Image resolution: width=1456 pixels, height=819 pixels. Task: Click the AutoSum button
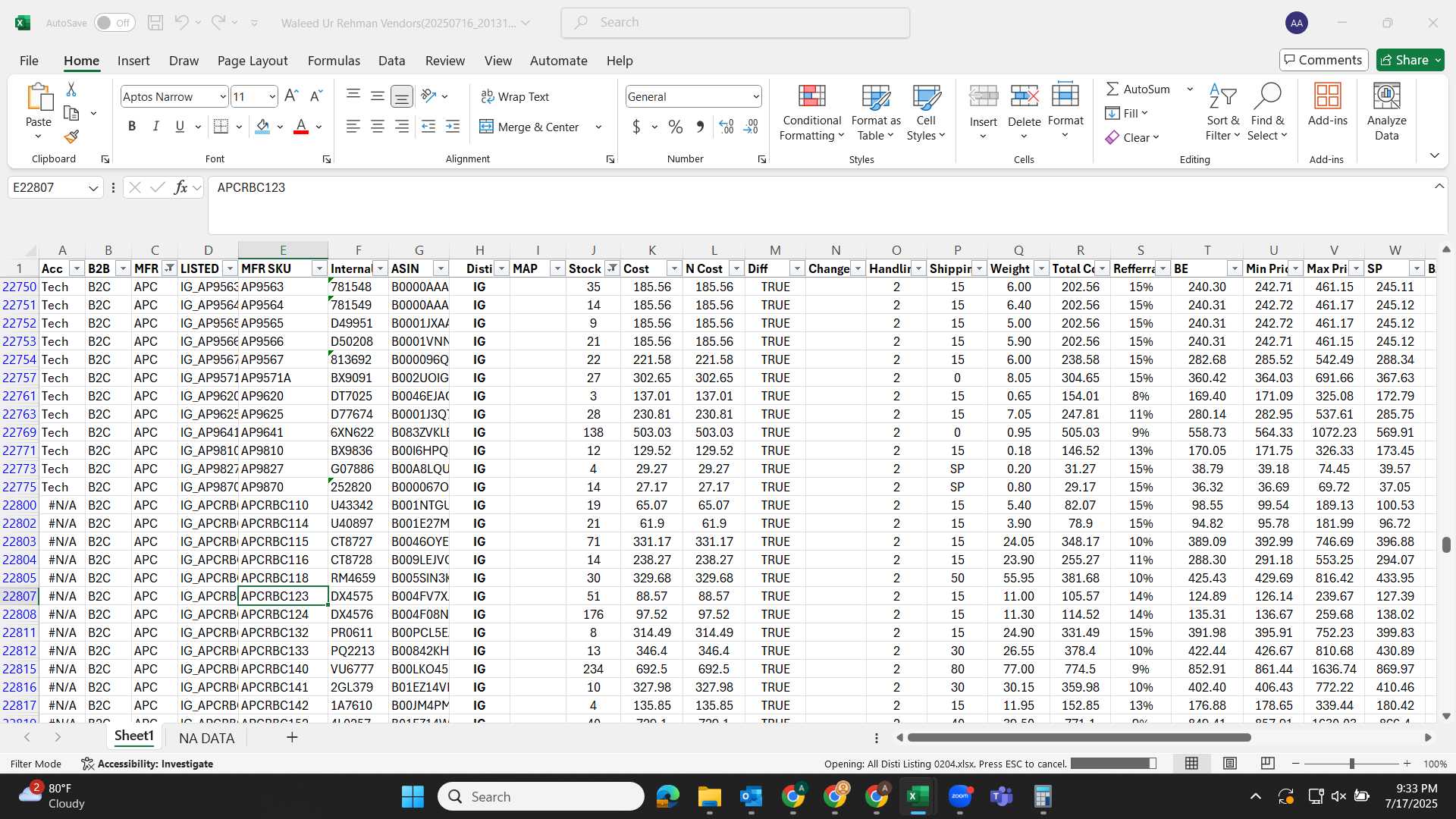1138,89
